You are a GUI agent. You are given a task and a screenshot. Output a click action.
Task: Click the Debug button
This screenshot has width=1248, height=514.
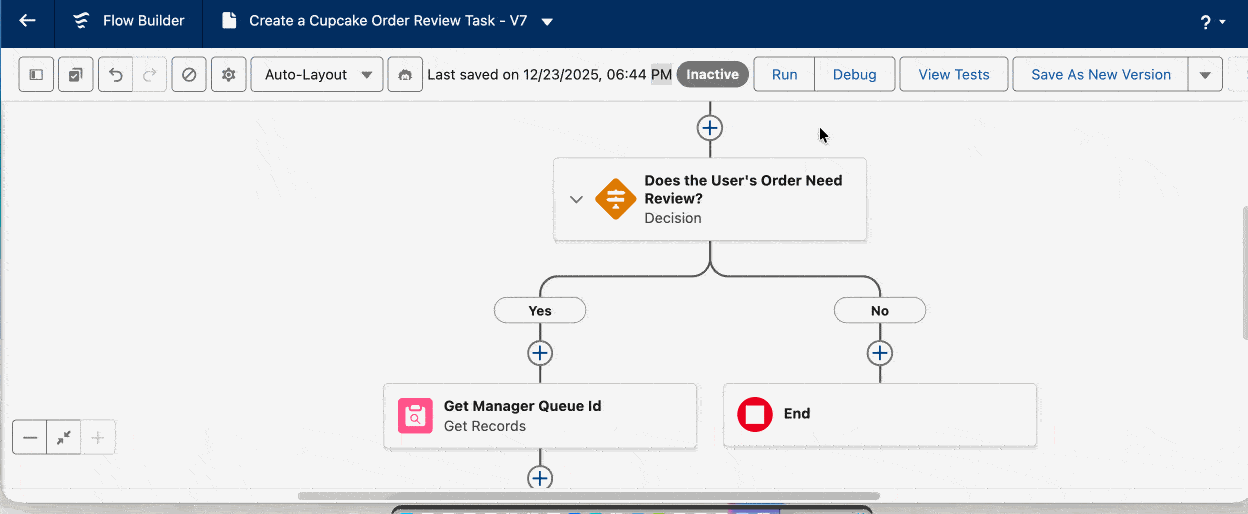click(854, 75)
